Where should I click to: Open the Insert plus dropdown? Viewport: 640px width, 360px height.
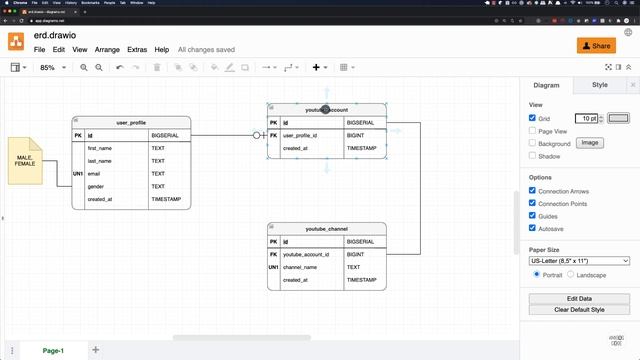click(320, 67)
